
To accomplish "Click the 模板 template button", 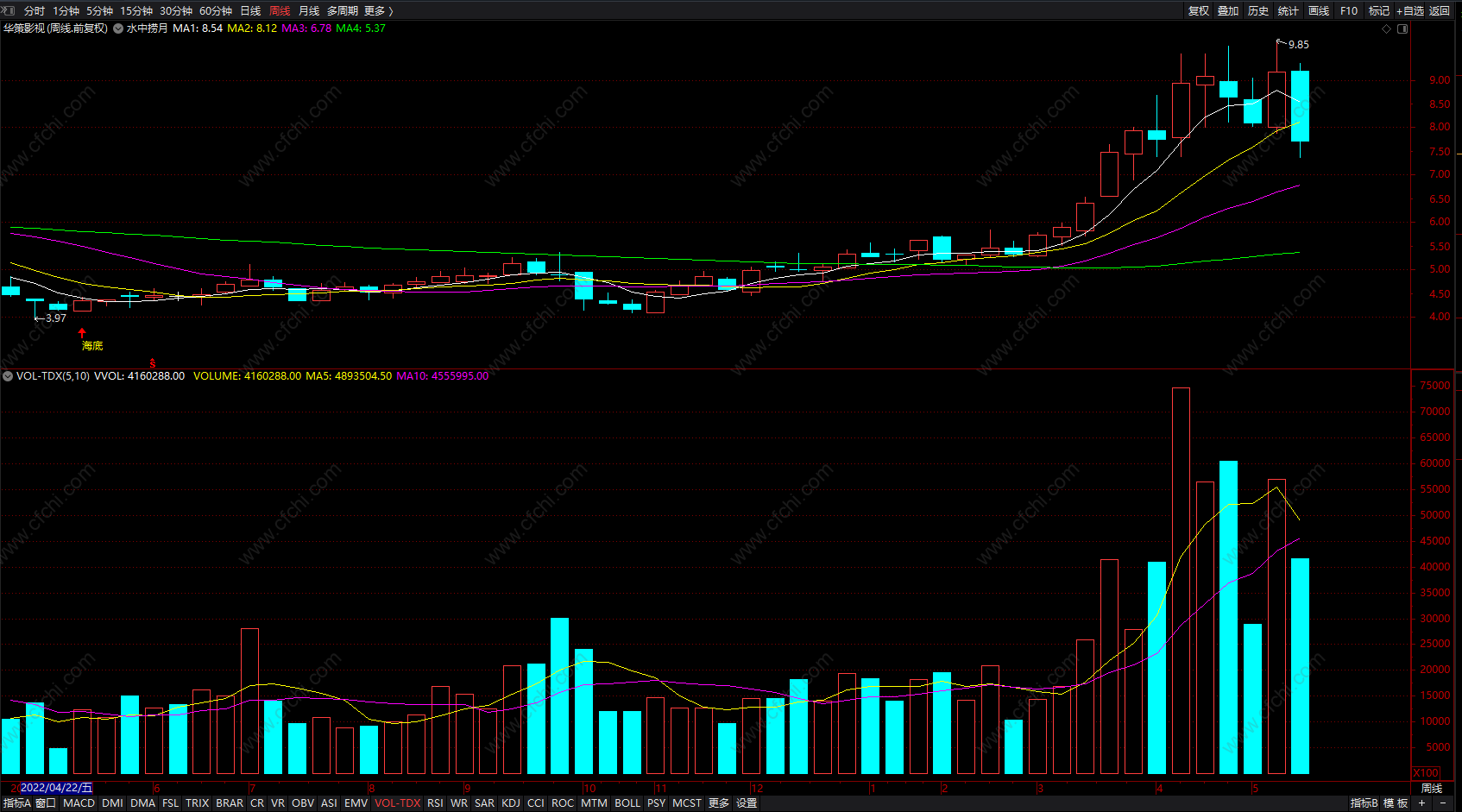I will click(x=1396, y=803).
